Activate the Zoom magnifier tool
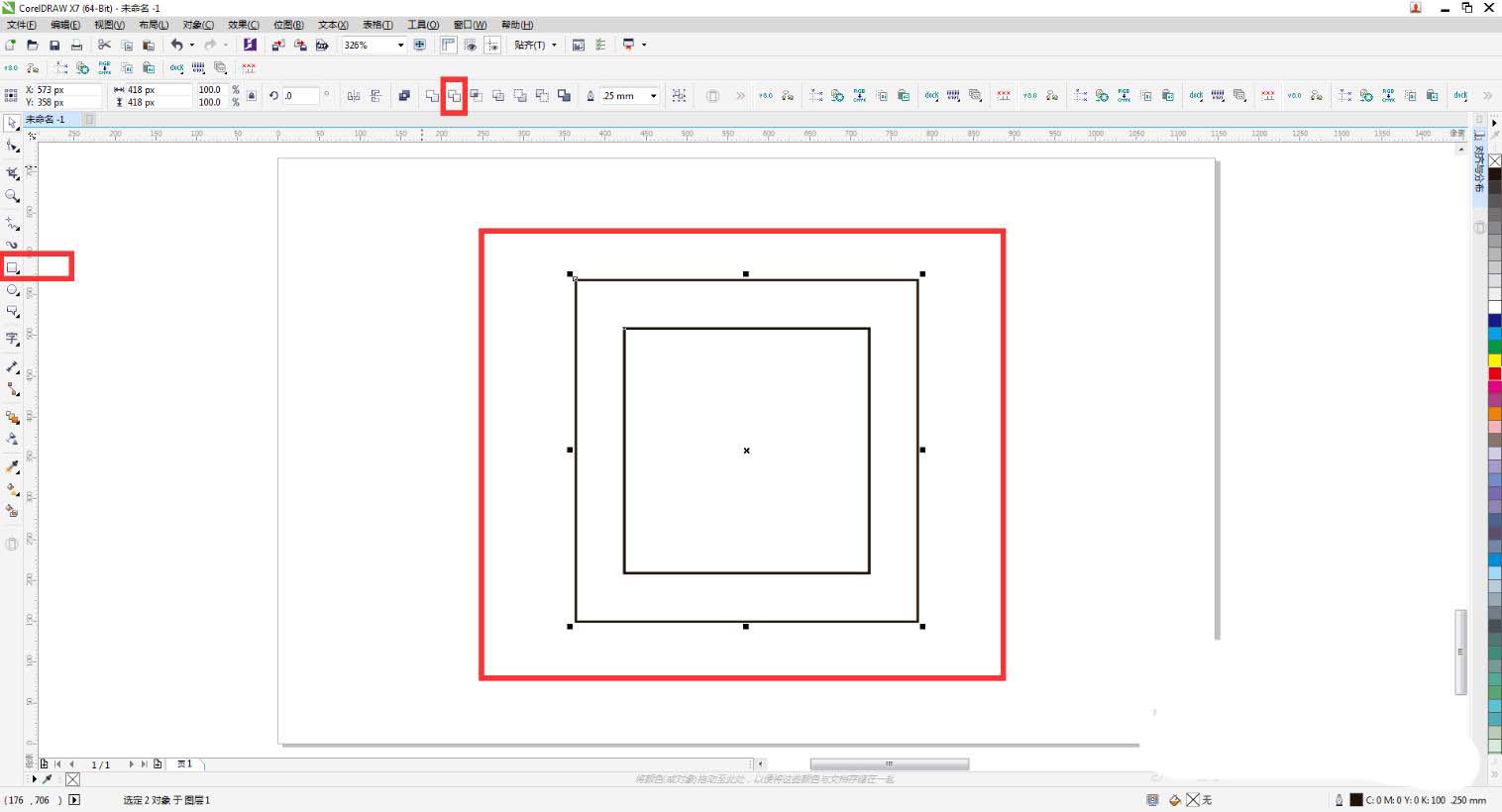This screenshot has width=1502, height=812. point(13,196)
